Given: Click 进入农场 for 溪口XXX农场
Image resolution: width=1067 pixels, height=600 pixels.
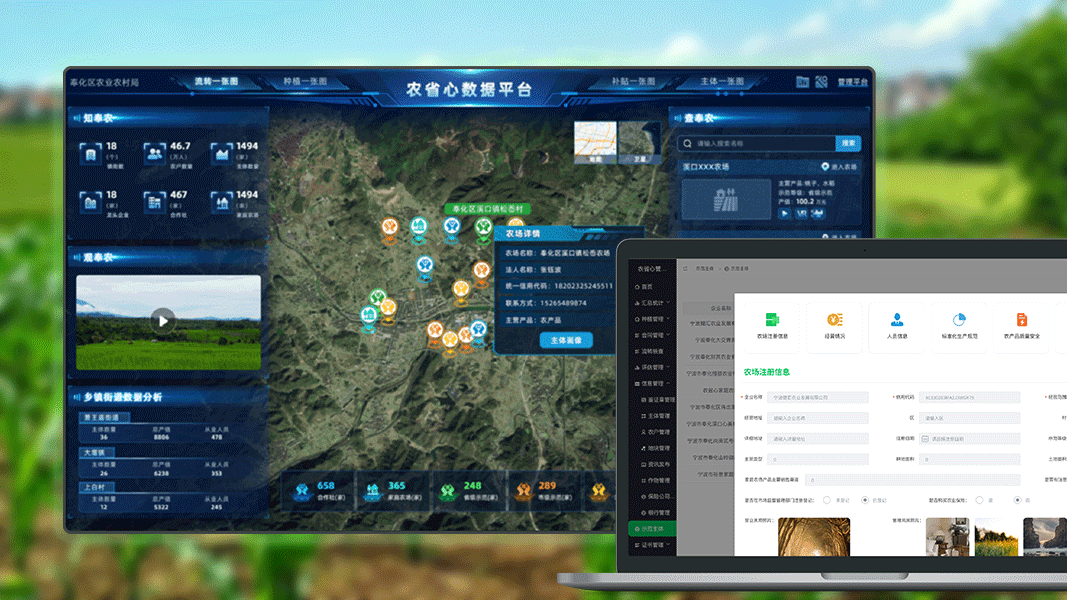Looking at the screenshot, I should coord(839,167).
